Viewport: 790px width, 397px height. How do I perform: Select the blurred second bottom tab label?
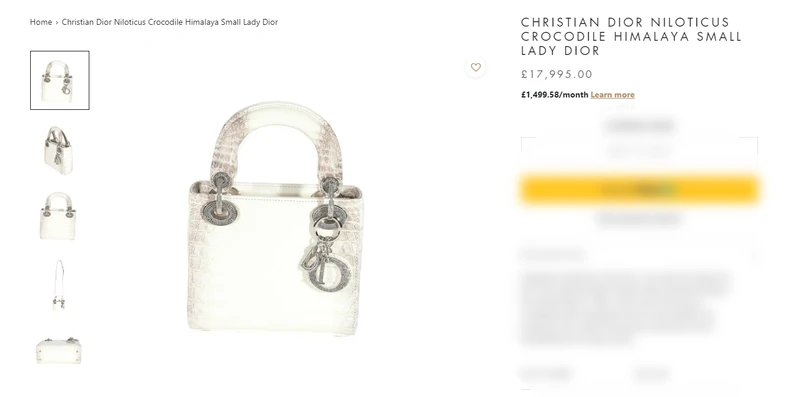click(x=651, y=374)
